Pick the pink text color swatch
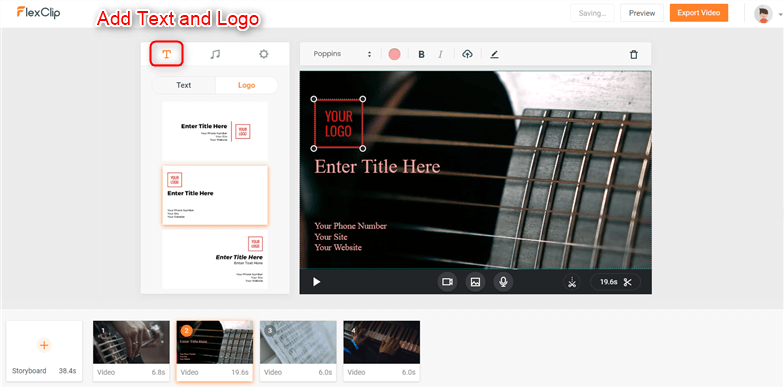The width and height of the screenshot is (784, 388). [x=394, y=54]
